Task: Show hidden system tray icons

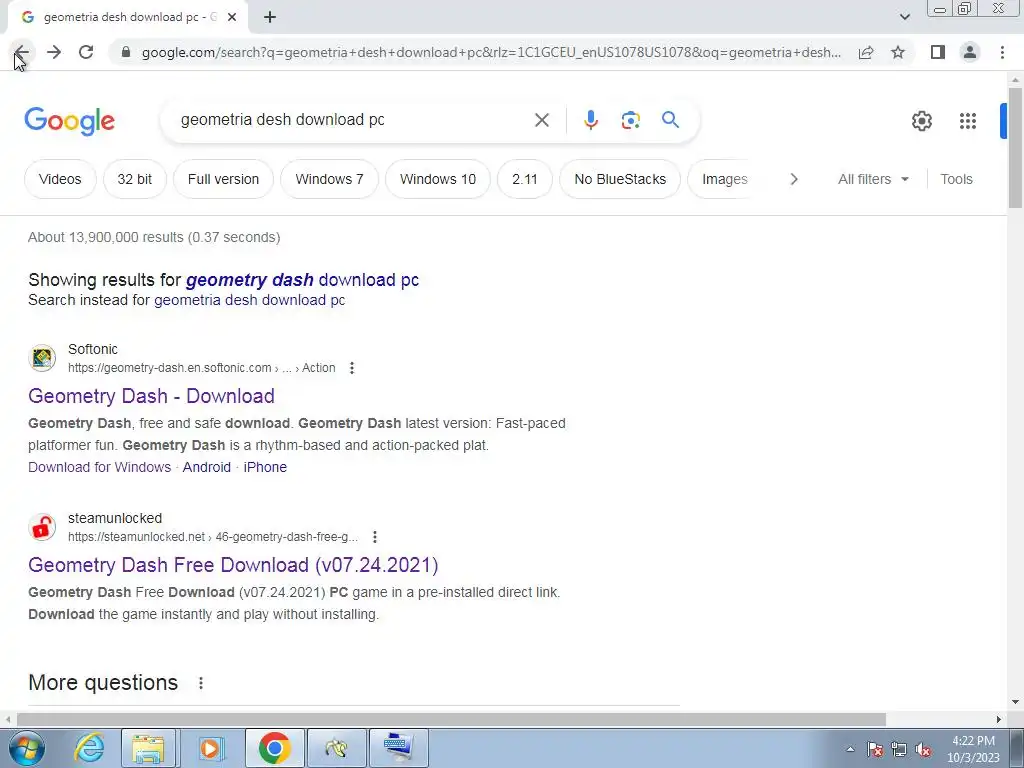Action: [x=850, y=750]
